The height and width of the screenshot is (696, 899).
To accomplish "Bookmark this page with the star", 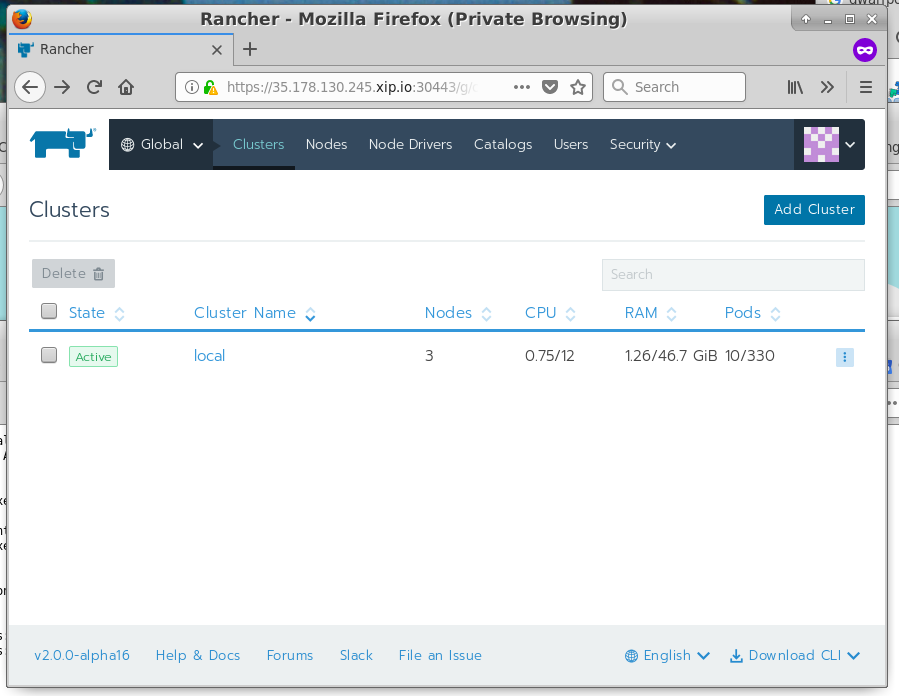I will tap(578, 87).
